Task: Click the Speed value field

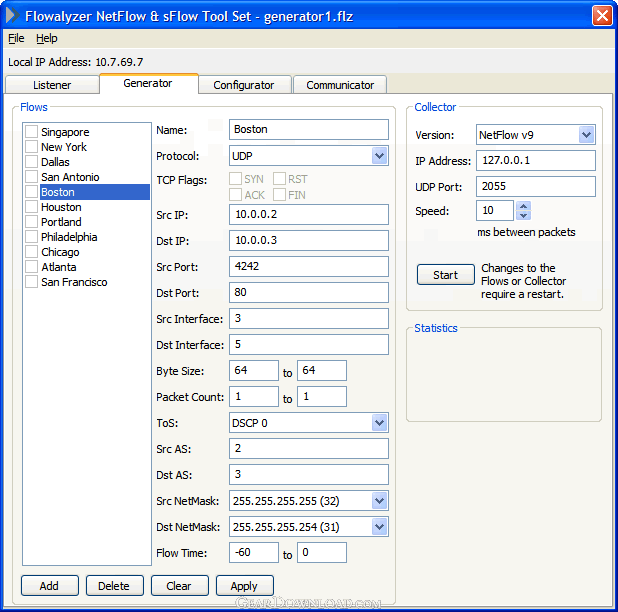Action: tap(495, 210)
